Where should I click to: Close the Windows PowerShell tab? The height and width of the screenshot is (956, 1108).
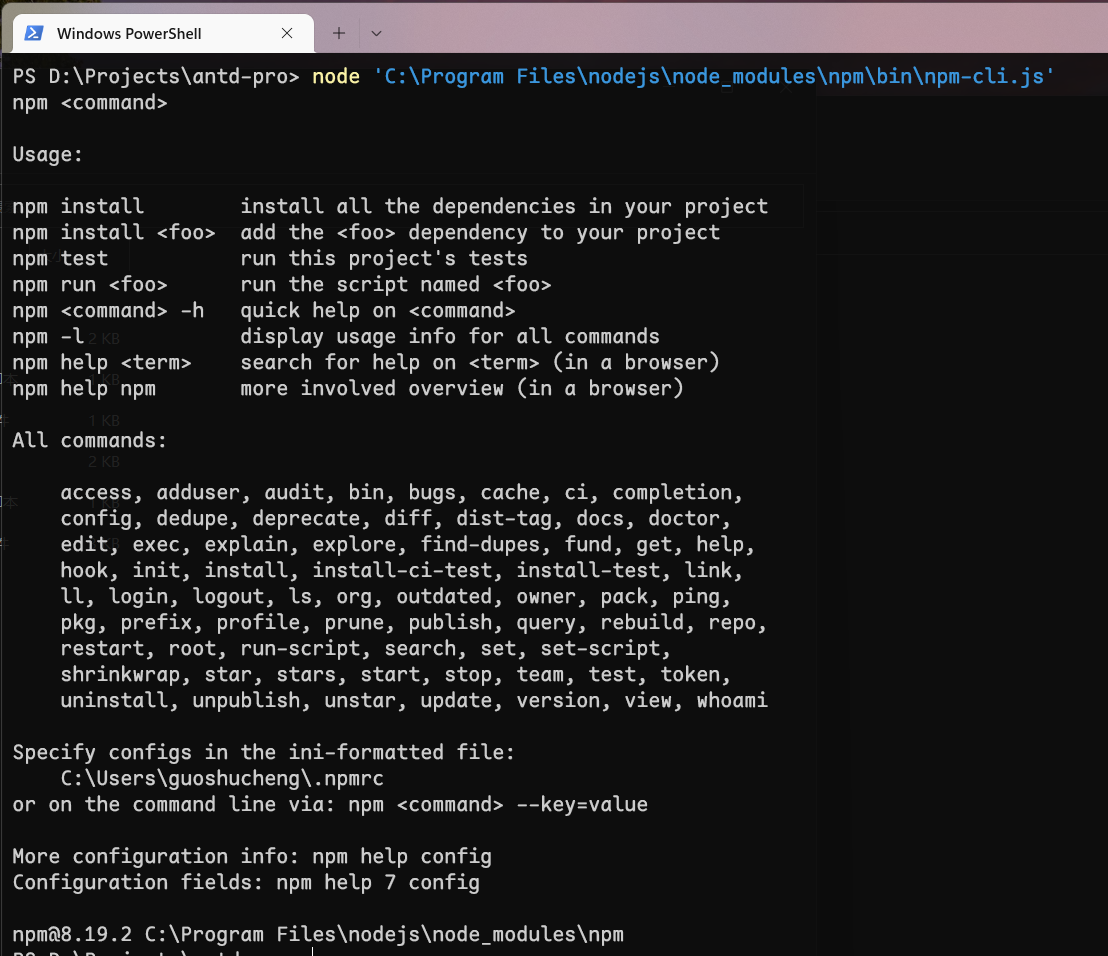[x=287, y=33]
